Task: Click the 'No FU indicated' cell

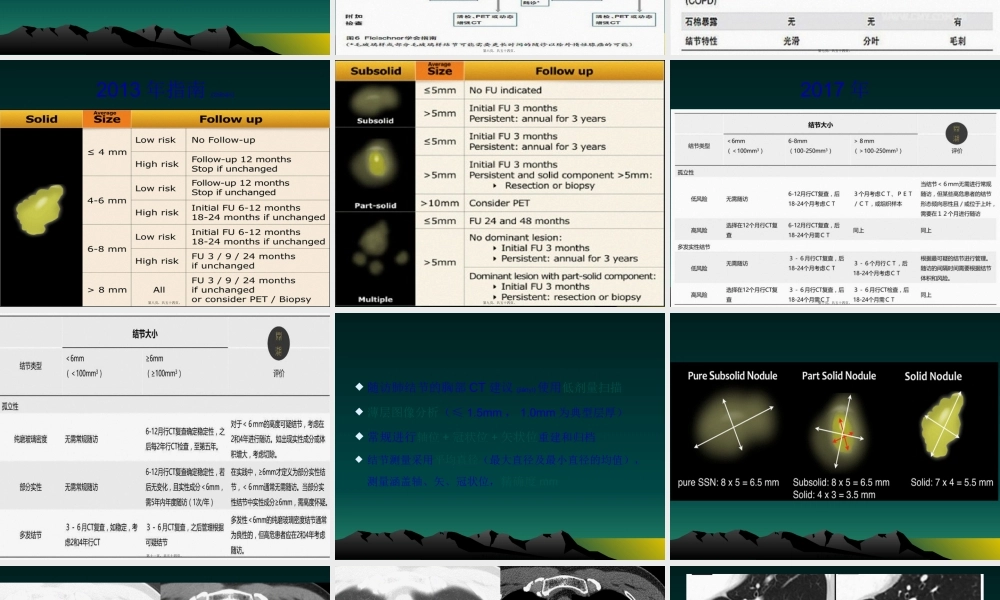Action: click(x=564, y=90)
